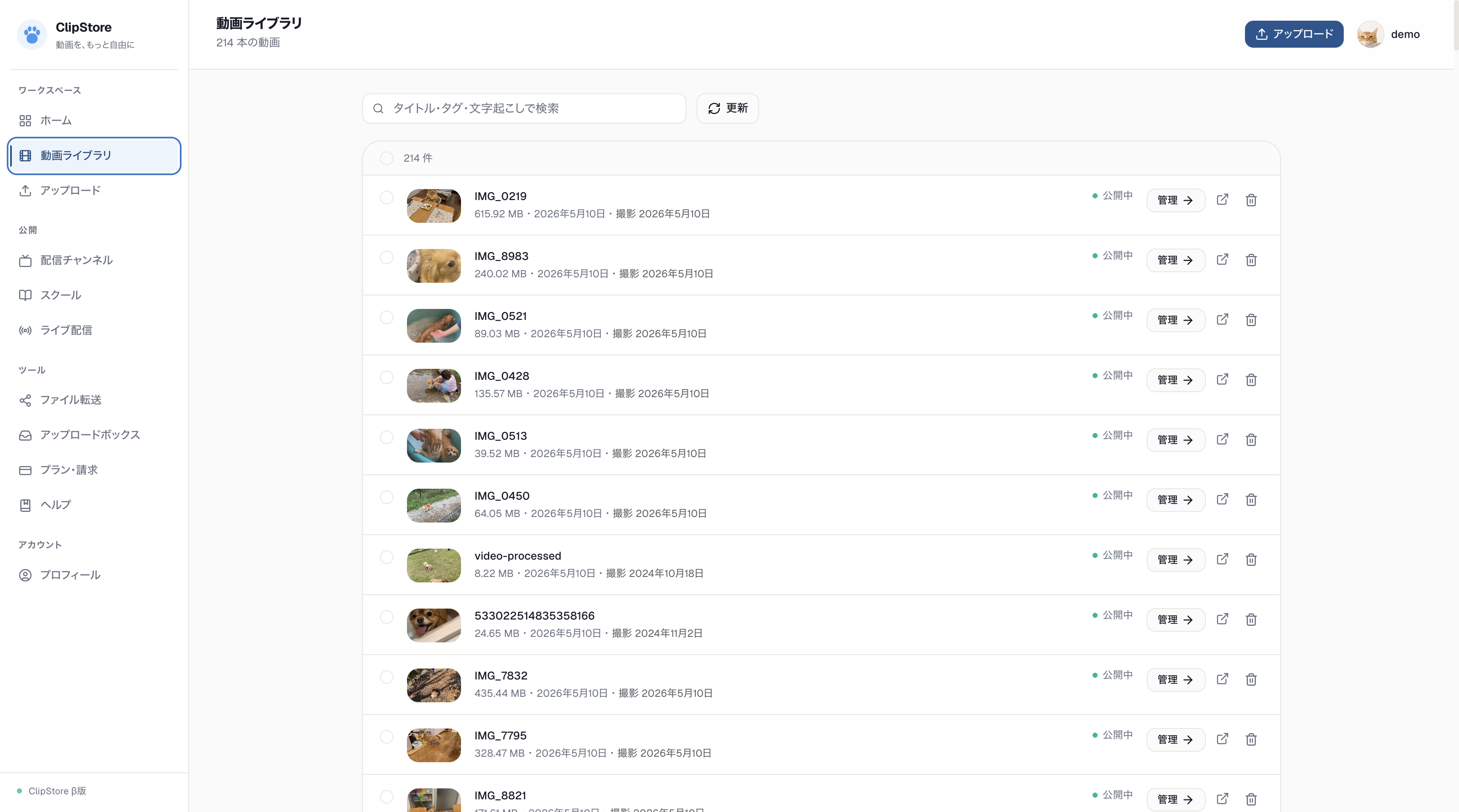
Task: Delete IMG_0521 with trash icon
Action: coord(1251,320)
